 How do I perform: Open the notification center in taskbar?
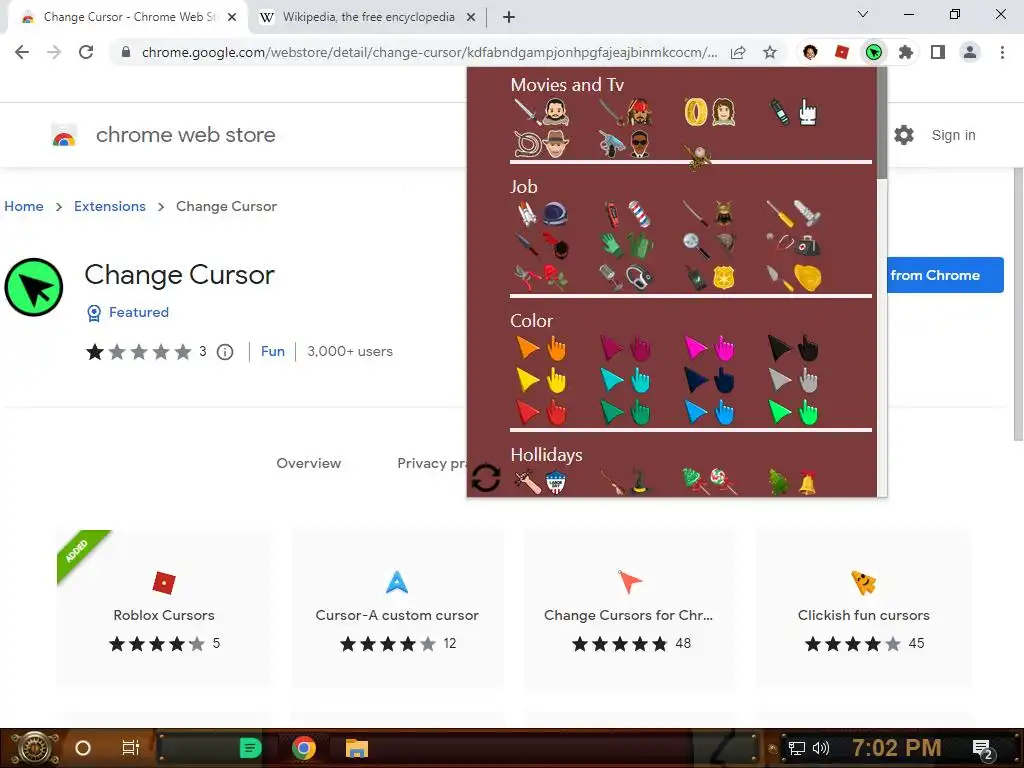point(982,748)
